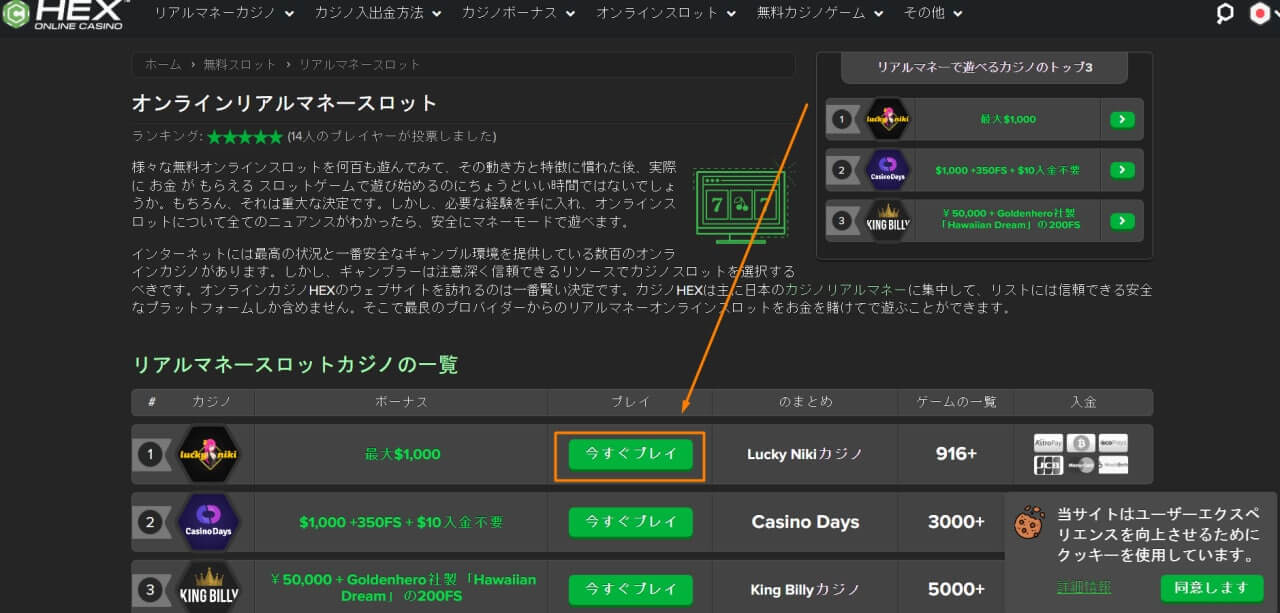This screenshot has height=613, width=1280.
Task: Expand the カジノ入出金方法 menu
Action: click(x=379, y=14)
